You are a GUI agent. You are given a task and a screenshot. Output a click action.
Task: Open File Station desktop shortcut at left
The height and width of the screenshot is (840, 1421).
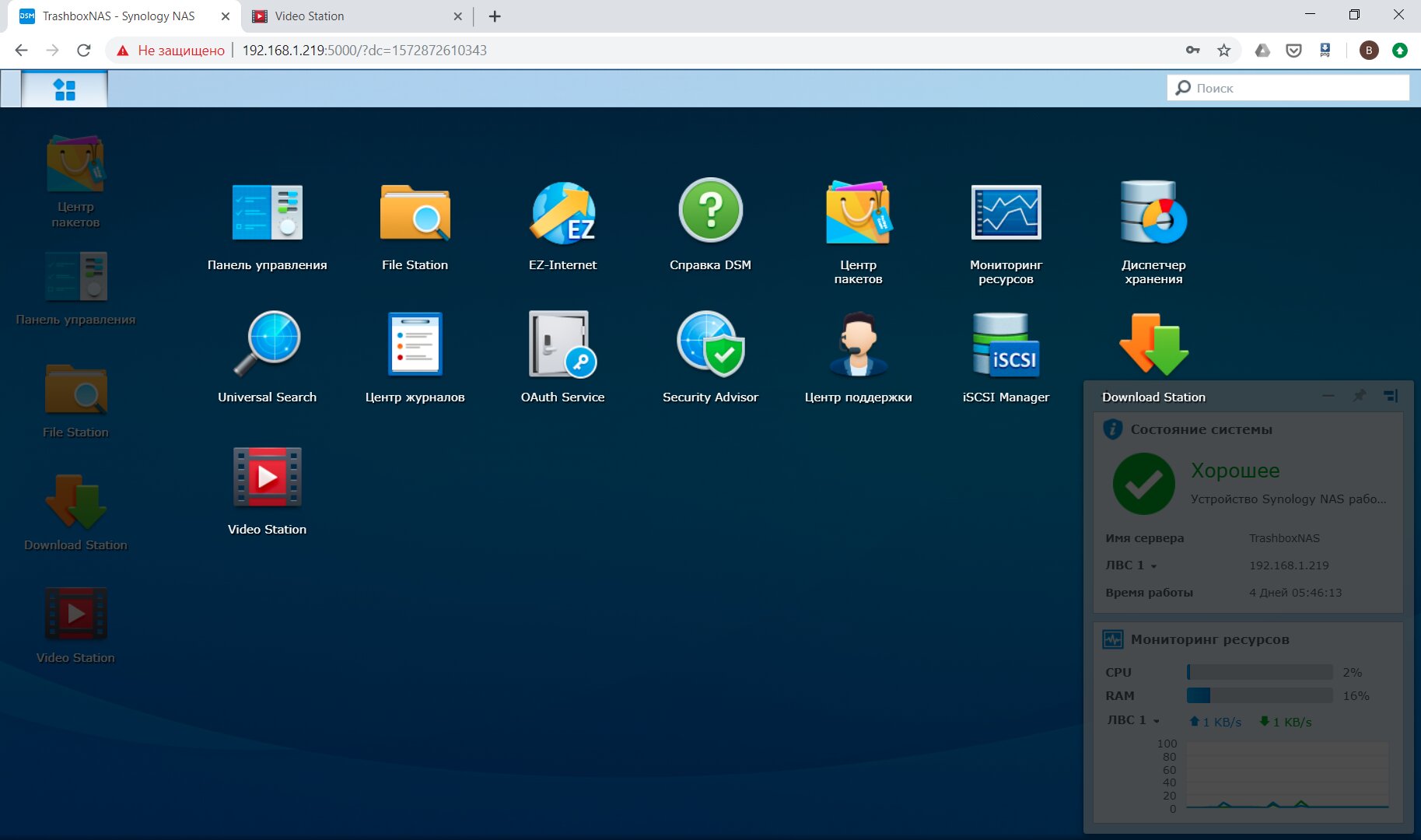pyautogui.click(x=75, y=389)
